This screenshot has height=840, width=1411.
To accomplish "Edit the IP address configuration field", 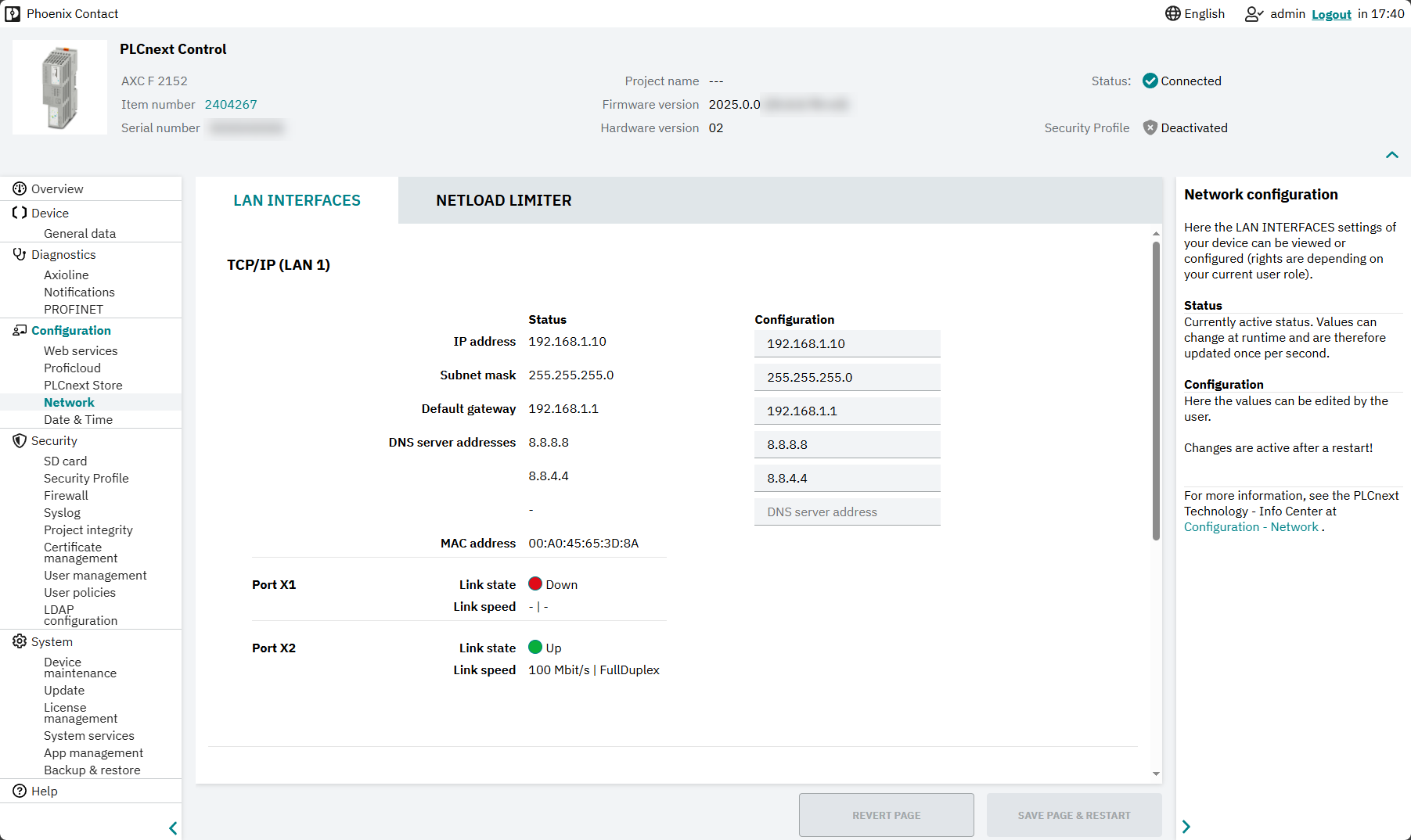I will [847, 343].
